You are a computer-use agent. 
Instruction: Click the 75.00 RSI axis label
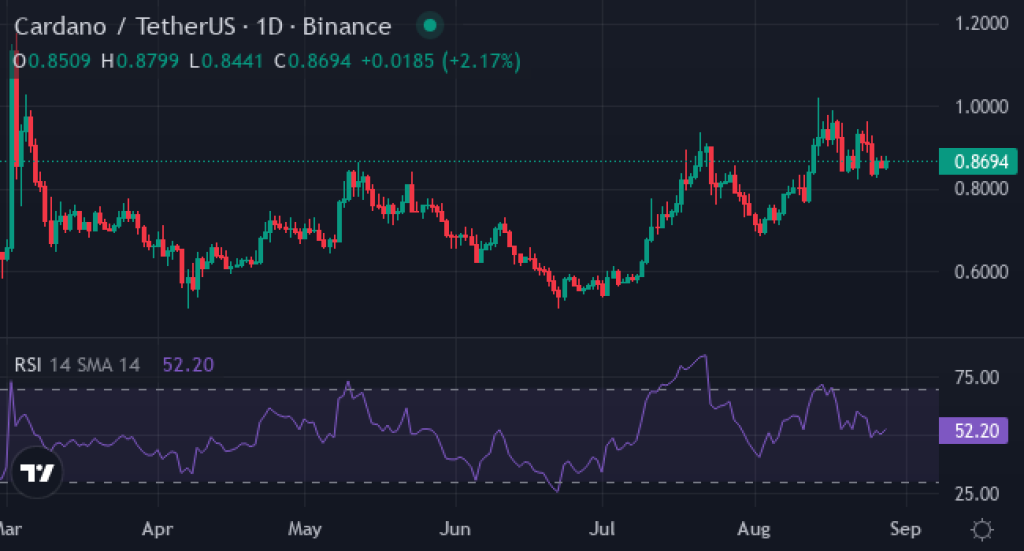(976, 377)
